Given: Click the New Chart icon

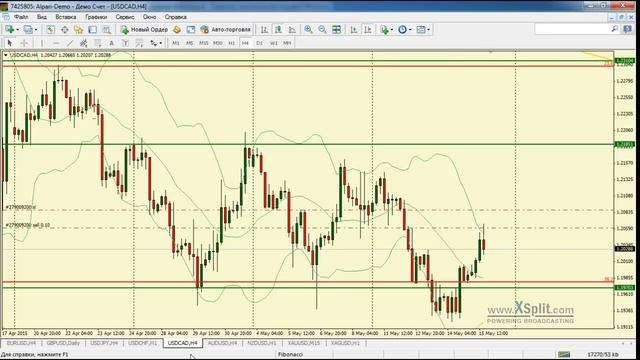Looking at the screenshot, I should 9,29.
